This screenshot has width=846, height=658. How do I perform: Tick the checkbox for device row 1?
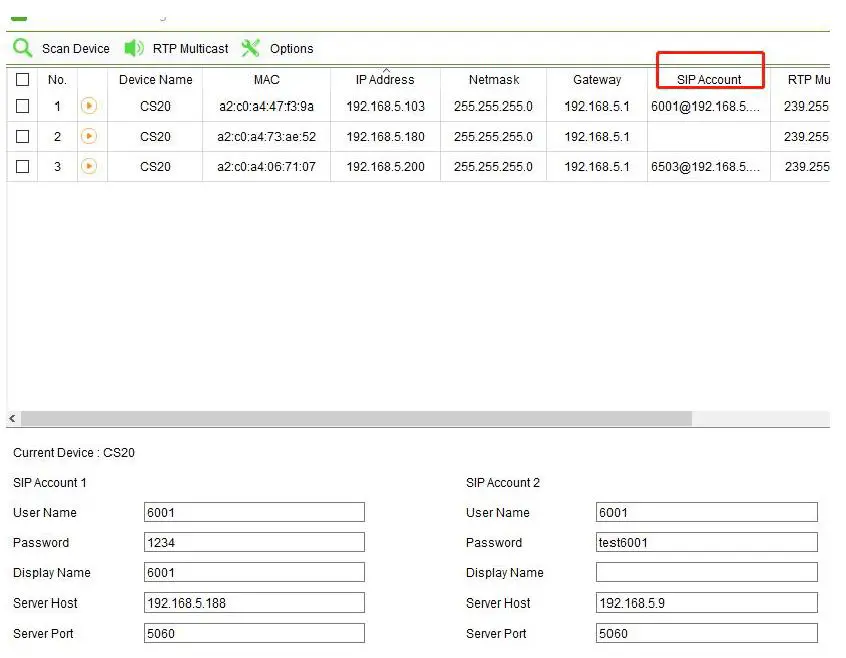(23, 106)
